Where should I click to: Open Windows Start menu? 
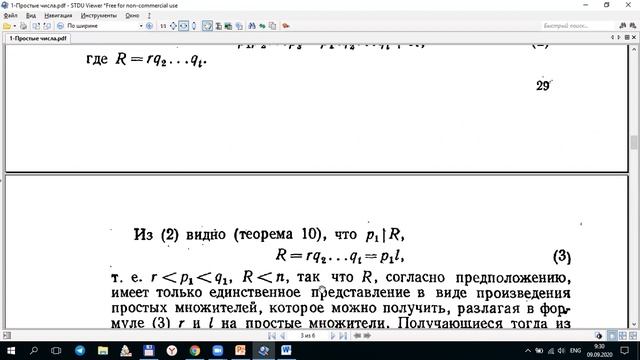[x=11, y=351]
